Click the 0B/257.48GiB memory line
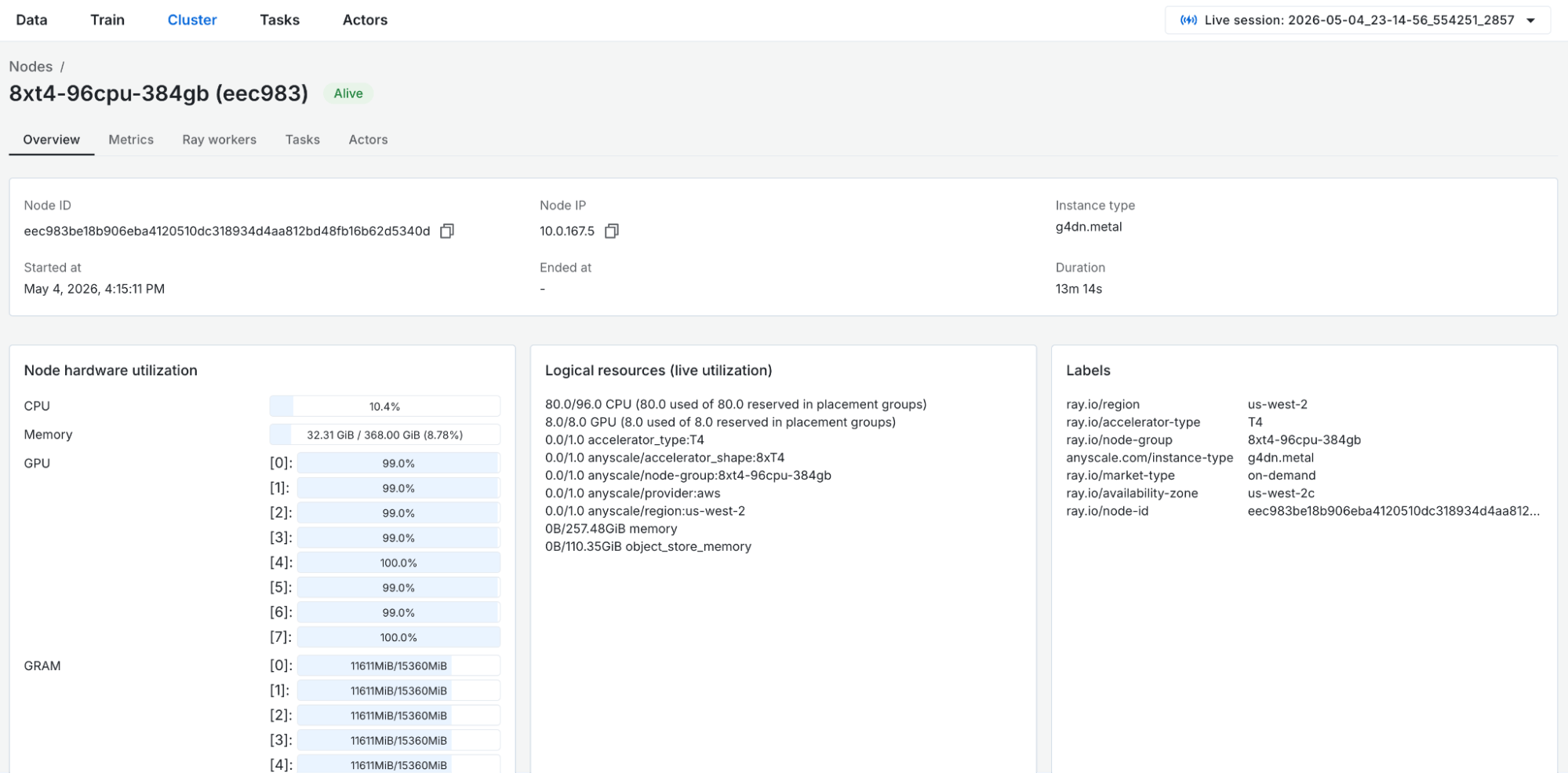The image size is (1568, 773). [611, 529]
